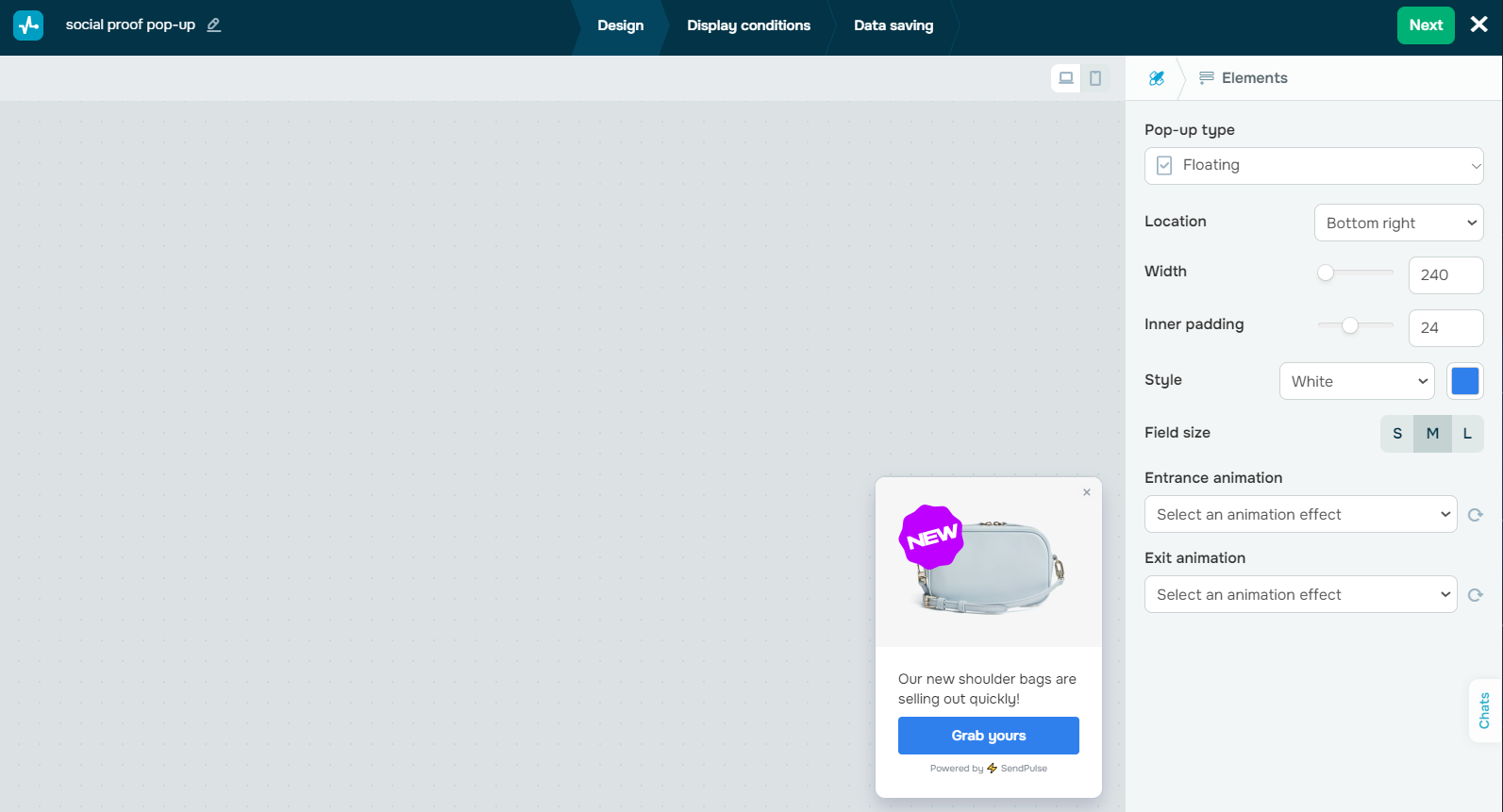
Task: Open the Exit animation dropdown
Action: (1301, 595)
